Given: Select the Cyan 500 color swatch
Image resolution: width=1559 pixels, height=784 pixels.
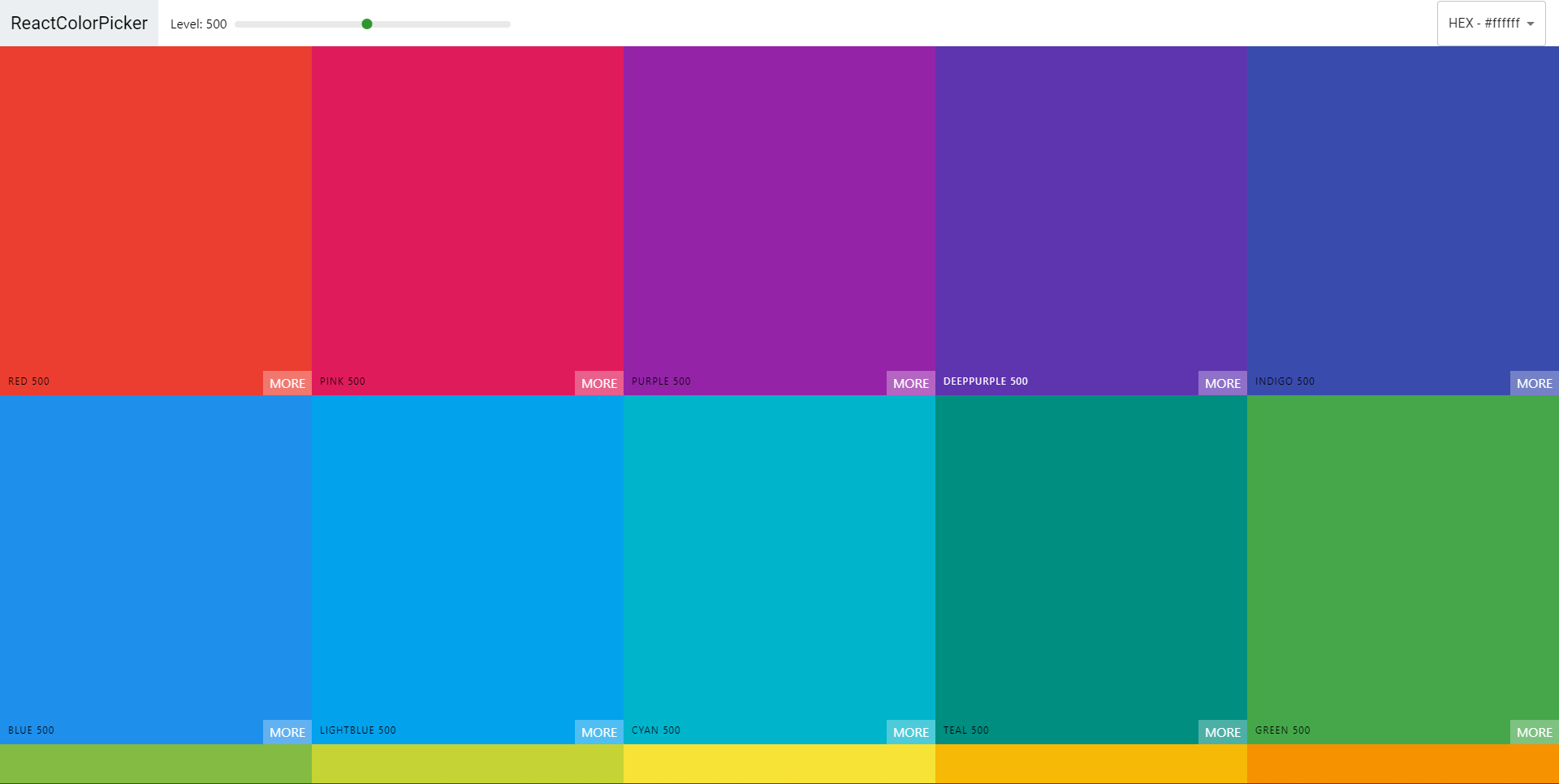Looking at the screenshot, I should click(779, 560).
